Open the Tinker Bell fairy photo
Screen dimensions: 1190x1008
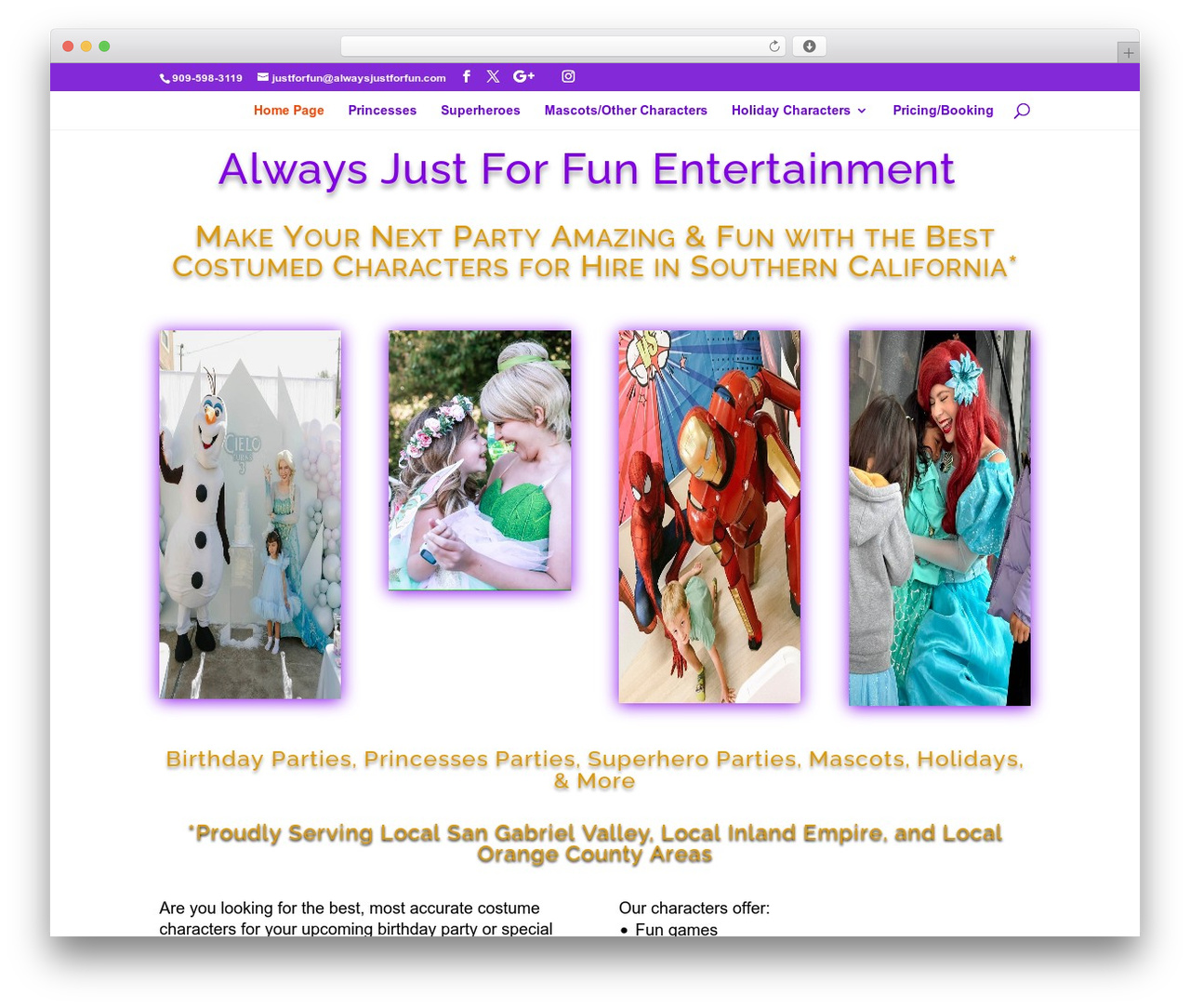pos(480,460)
